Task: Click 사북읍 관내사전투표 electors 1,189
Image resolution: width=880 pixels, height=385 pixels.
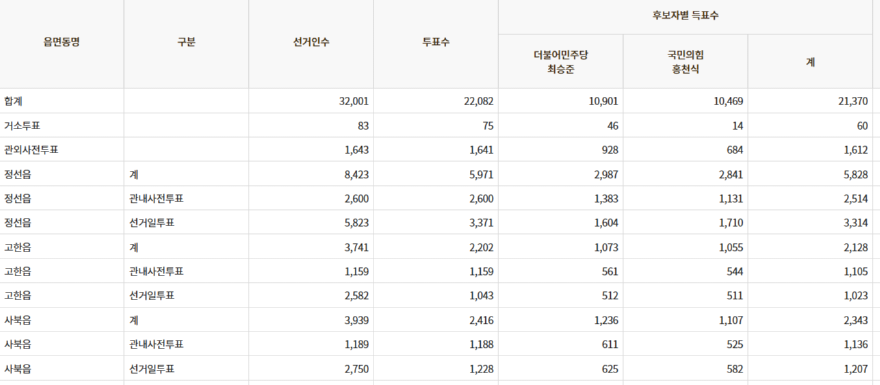Action: pyautogui.click(x=356, y=345)
